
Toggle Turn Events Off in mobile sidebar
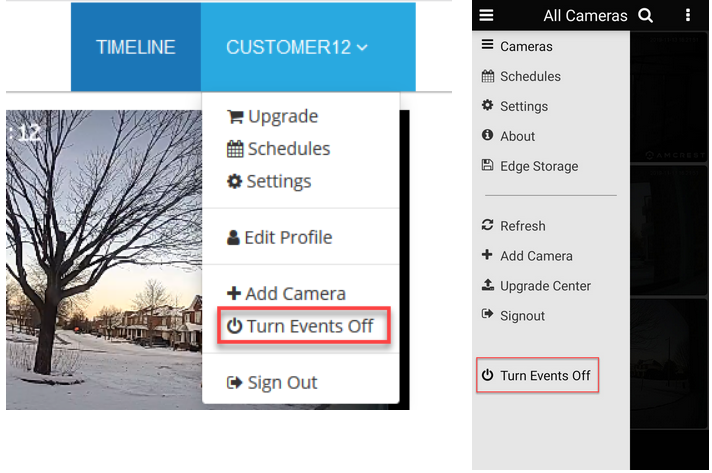click(x=537, y=376)
